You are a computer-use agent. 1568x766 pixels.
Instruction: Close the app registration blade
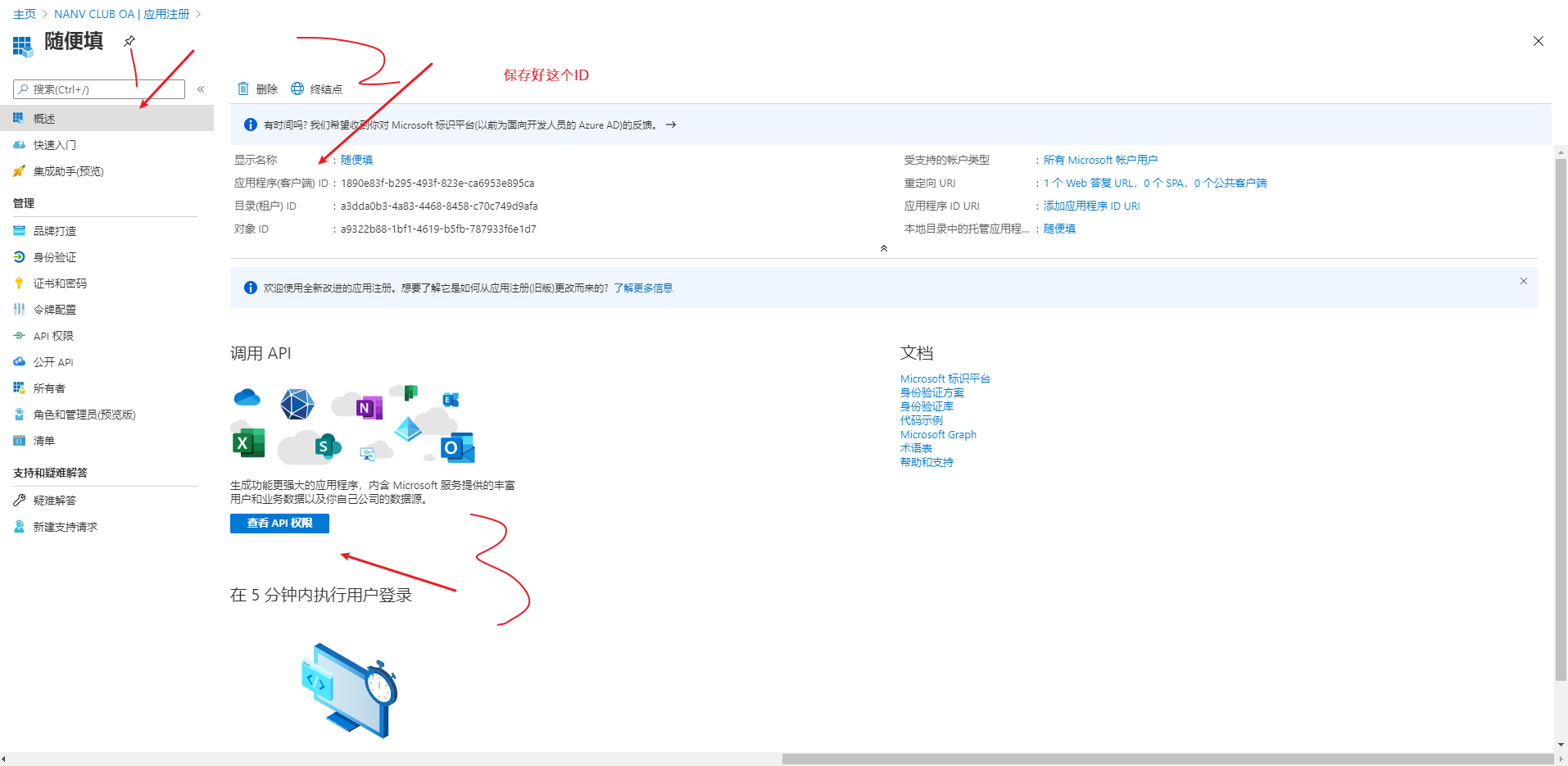1539,41
